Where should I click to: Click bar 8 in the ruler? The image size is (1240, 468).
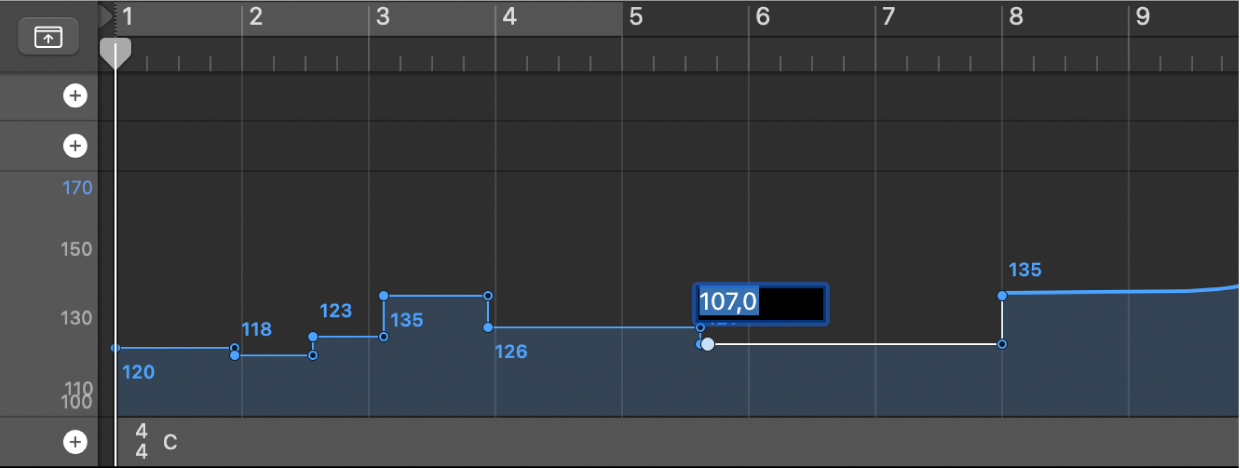[1015, 17]
